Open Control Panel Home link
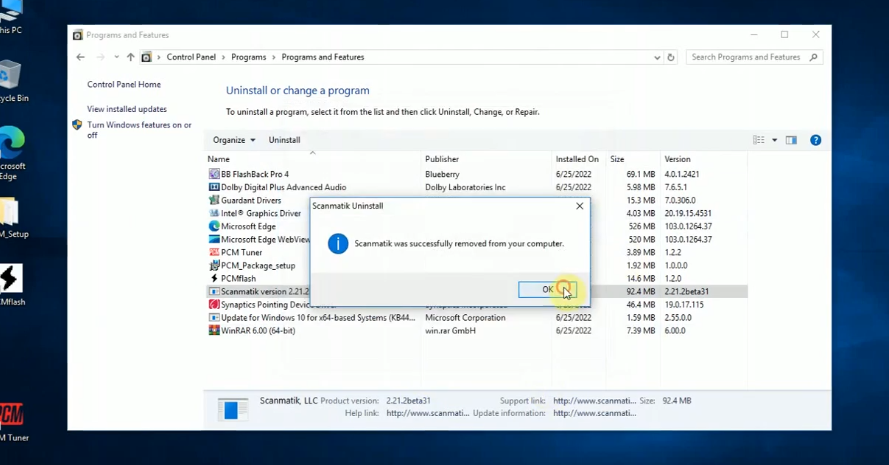889x465 pixels. coord(124,84)
